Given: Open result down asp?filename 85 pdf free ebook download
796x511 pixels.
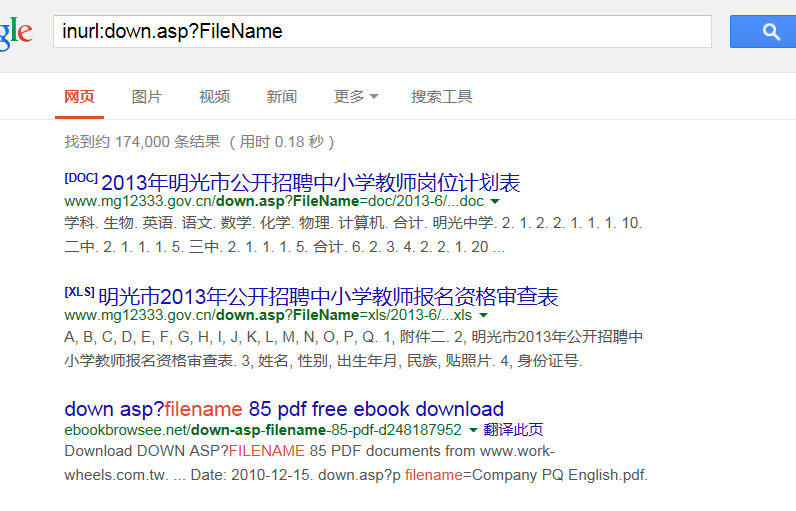Looking at the screenshot, I should coord(284,409).
